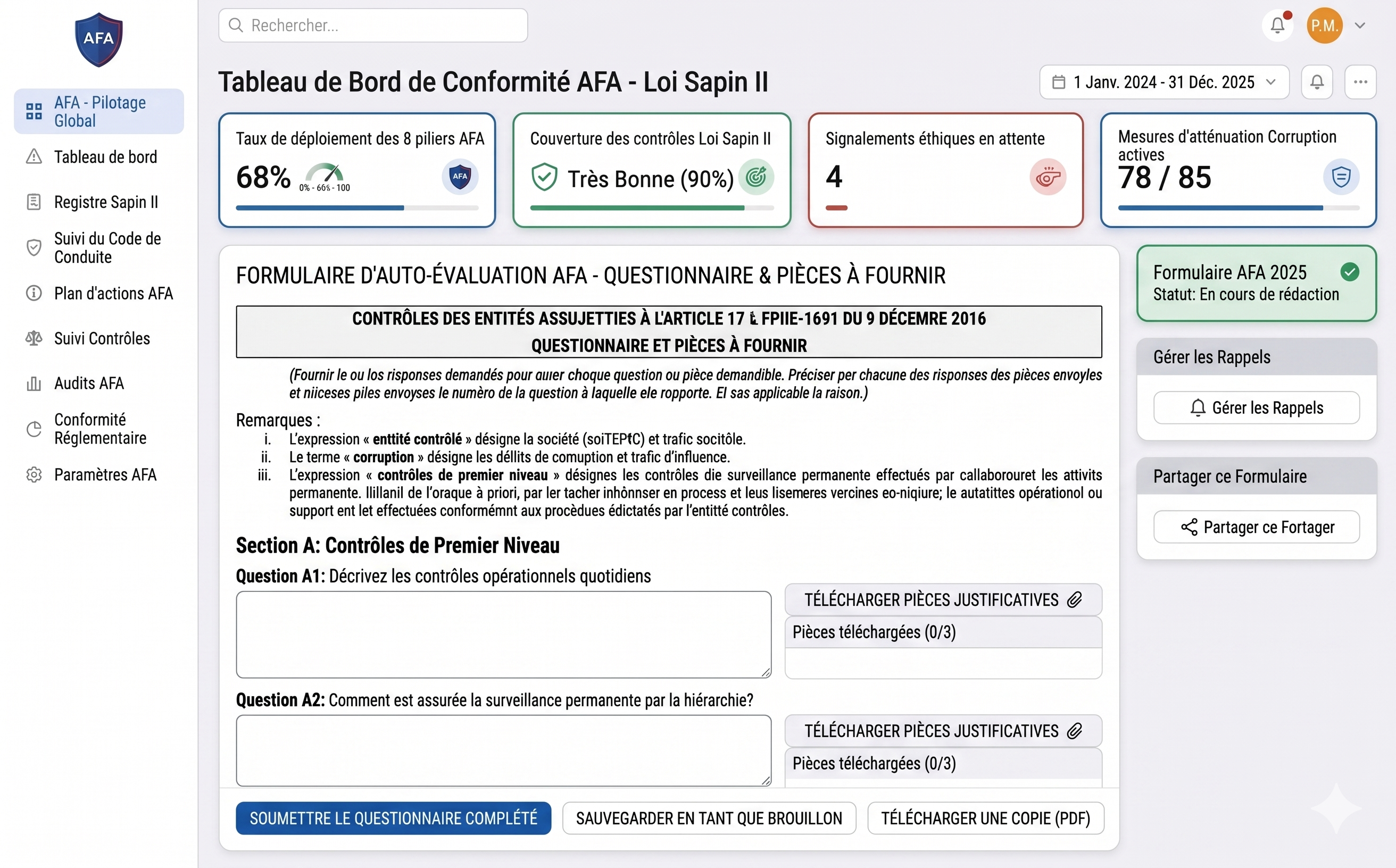Click the shield check icon beside Très Bonne

click(544, 177)
